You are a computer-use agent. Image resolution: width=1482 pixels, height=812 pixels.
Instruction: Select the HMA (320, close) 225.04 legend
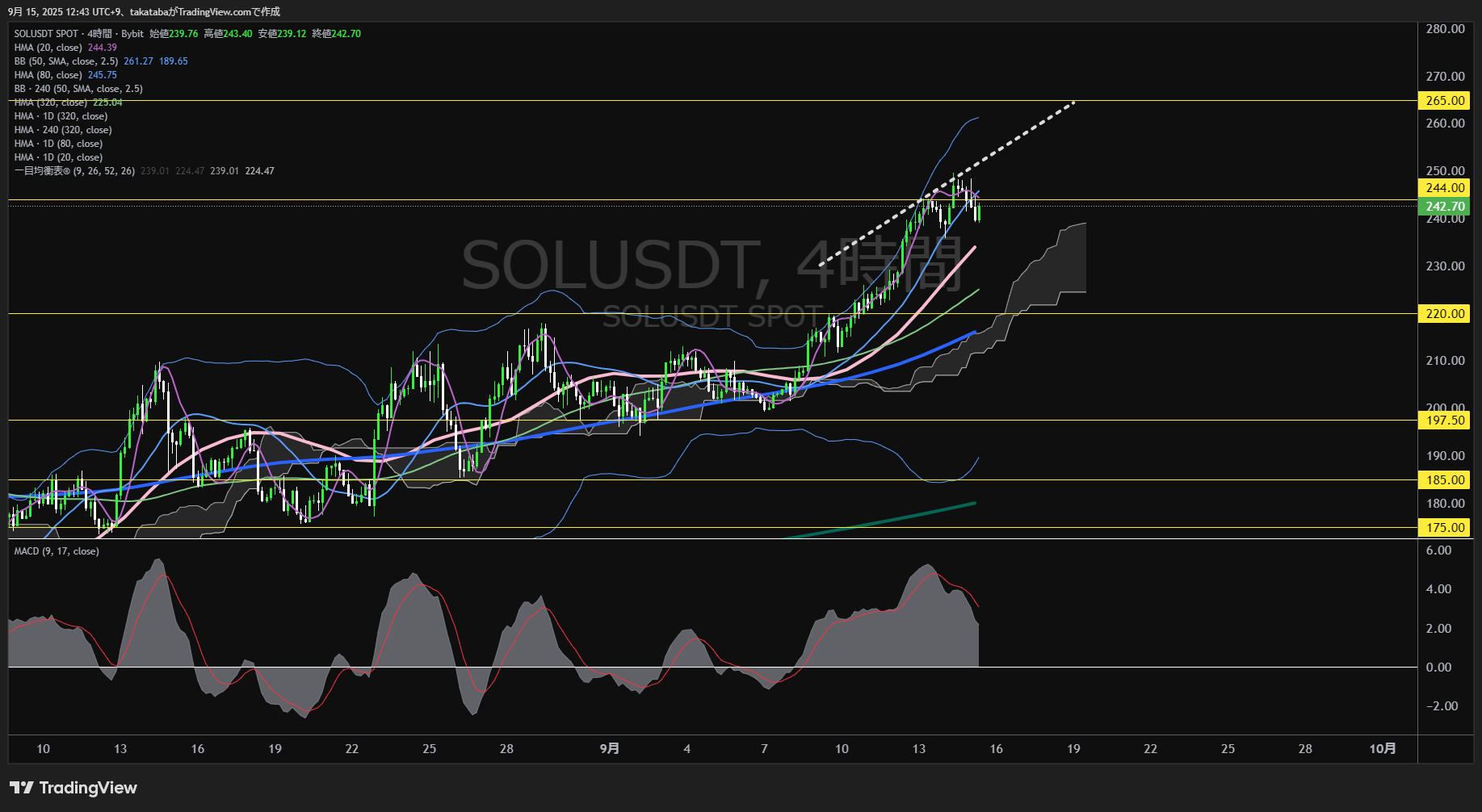click(x=69, y=103)
